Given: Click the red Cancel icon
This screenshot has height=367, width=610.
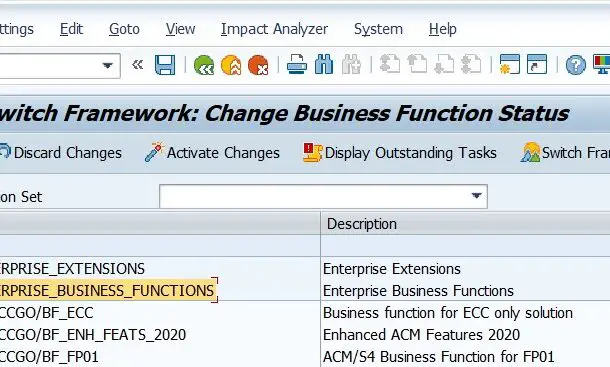Looking at the screenshot, I should [258, 65].
